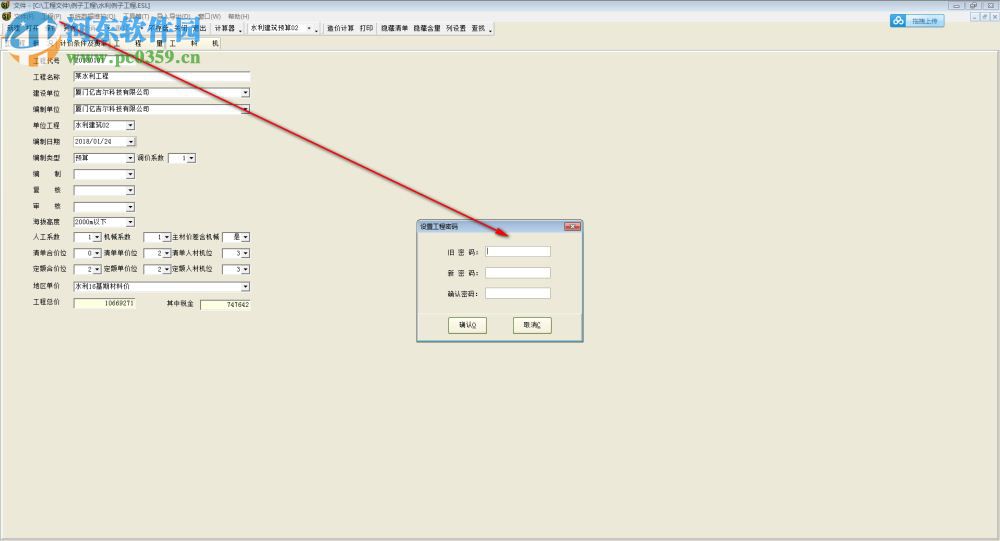Open 列设置 column settings
Image resolution: width=1000 pixels, height=541 pixels.
coord(455,28)
